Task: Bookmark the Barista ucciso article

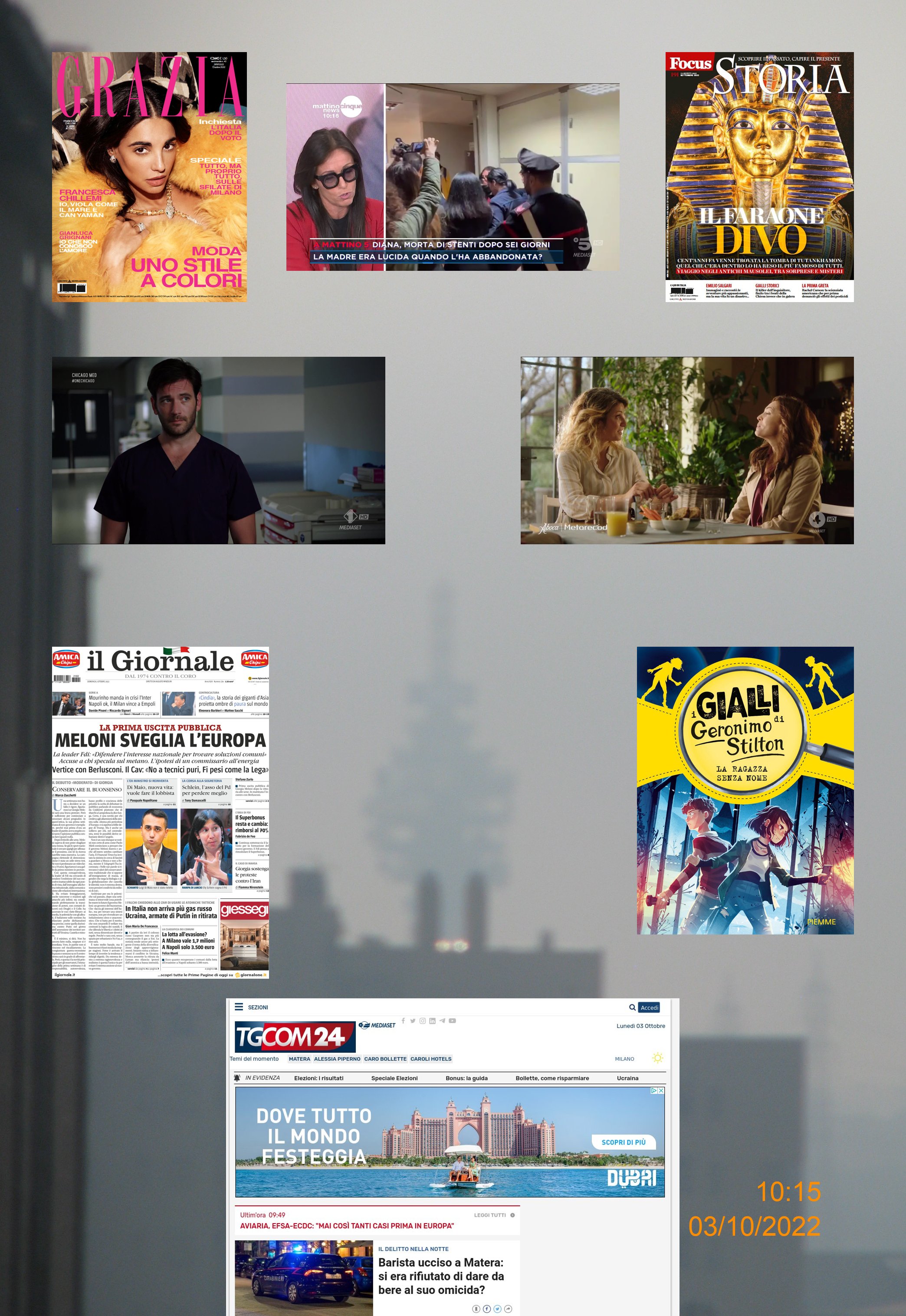Action: pyautogui.click(x=476, y=1309)
